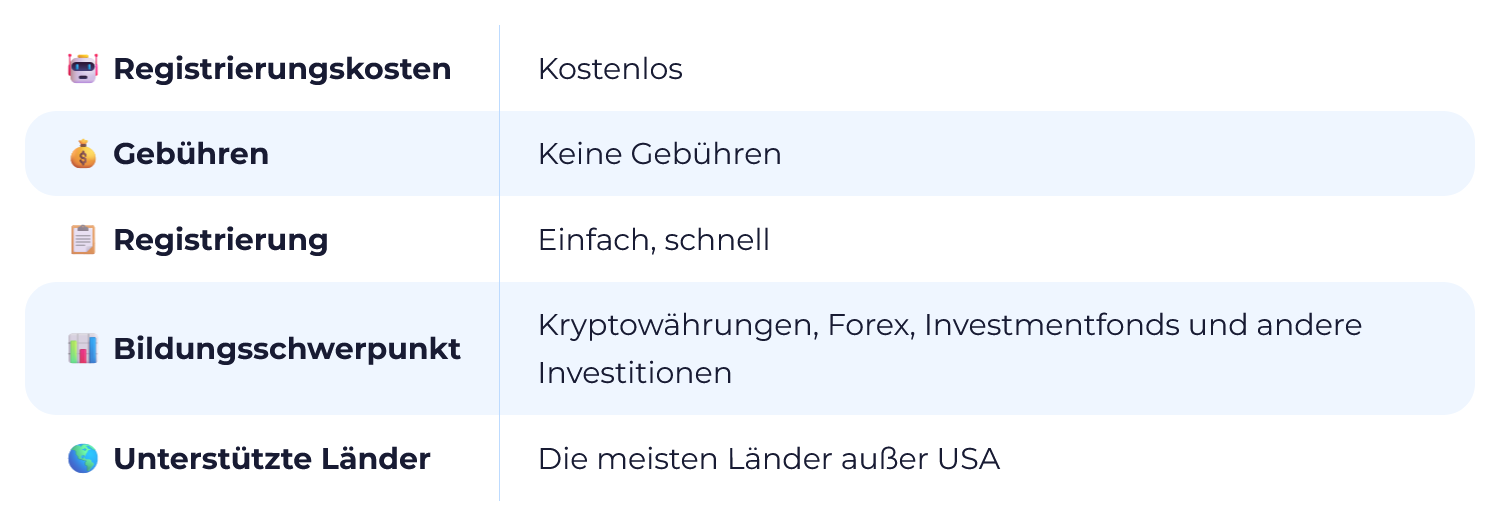1500x525 pixels.
Task: Click the bar chart icon beside Bildungsschwerpunkt
Action: pos(83,349)
